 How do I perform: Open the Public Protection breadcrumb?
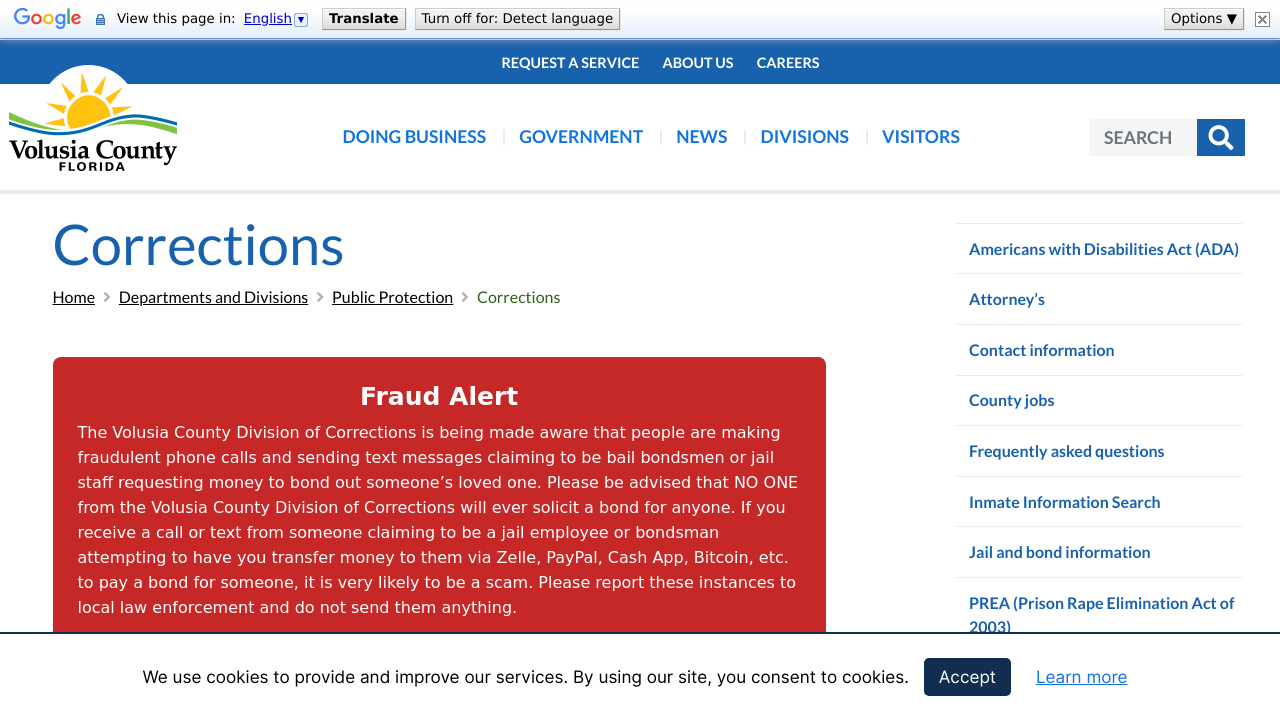392,297
